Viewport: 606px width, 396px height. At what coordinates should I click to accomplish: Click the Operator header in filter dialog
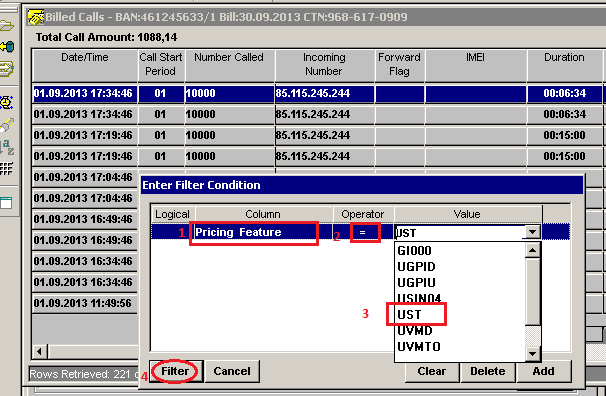363,214
